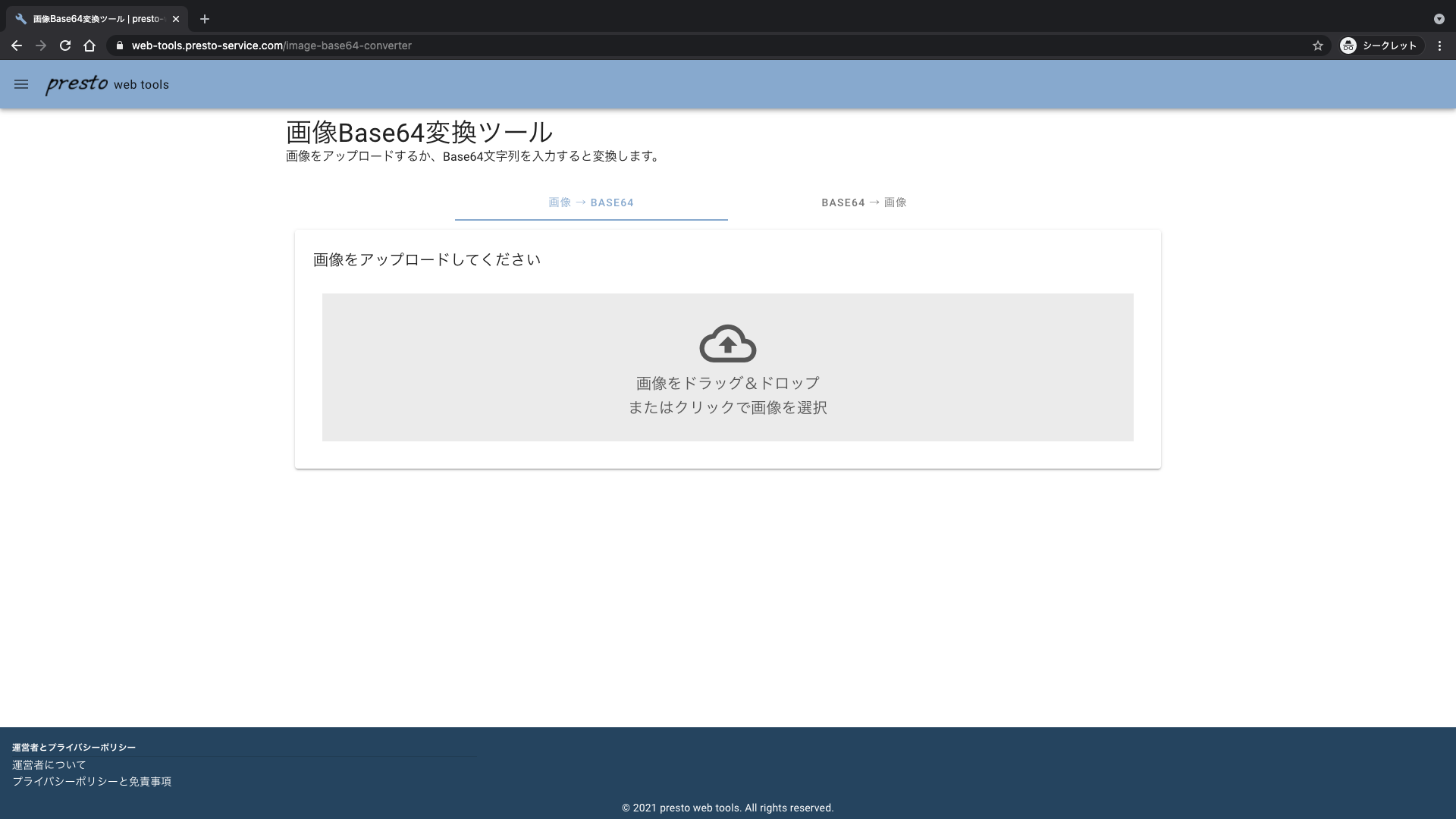Click the incognito mode indicator

click(1380, 45)
